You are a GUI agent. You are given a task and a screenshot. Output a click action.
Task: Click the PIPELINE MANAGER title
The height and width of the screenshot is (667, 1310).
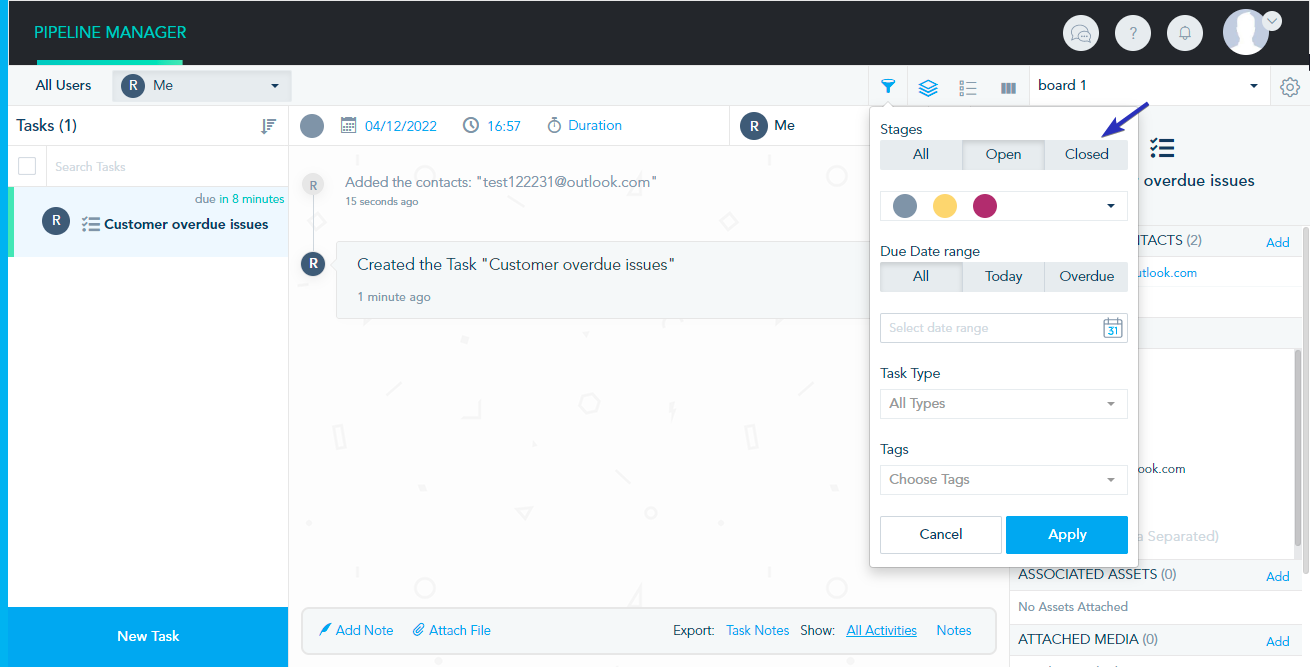(110, 32)
